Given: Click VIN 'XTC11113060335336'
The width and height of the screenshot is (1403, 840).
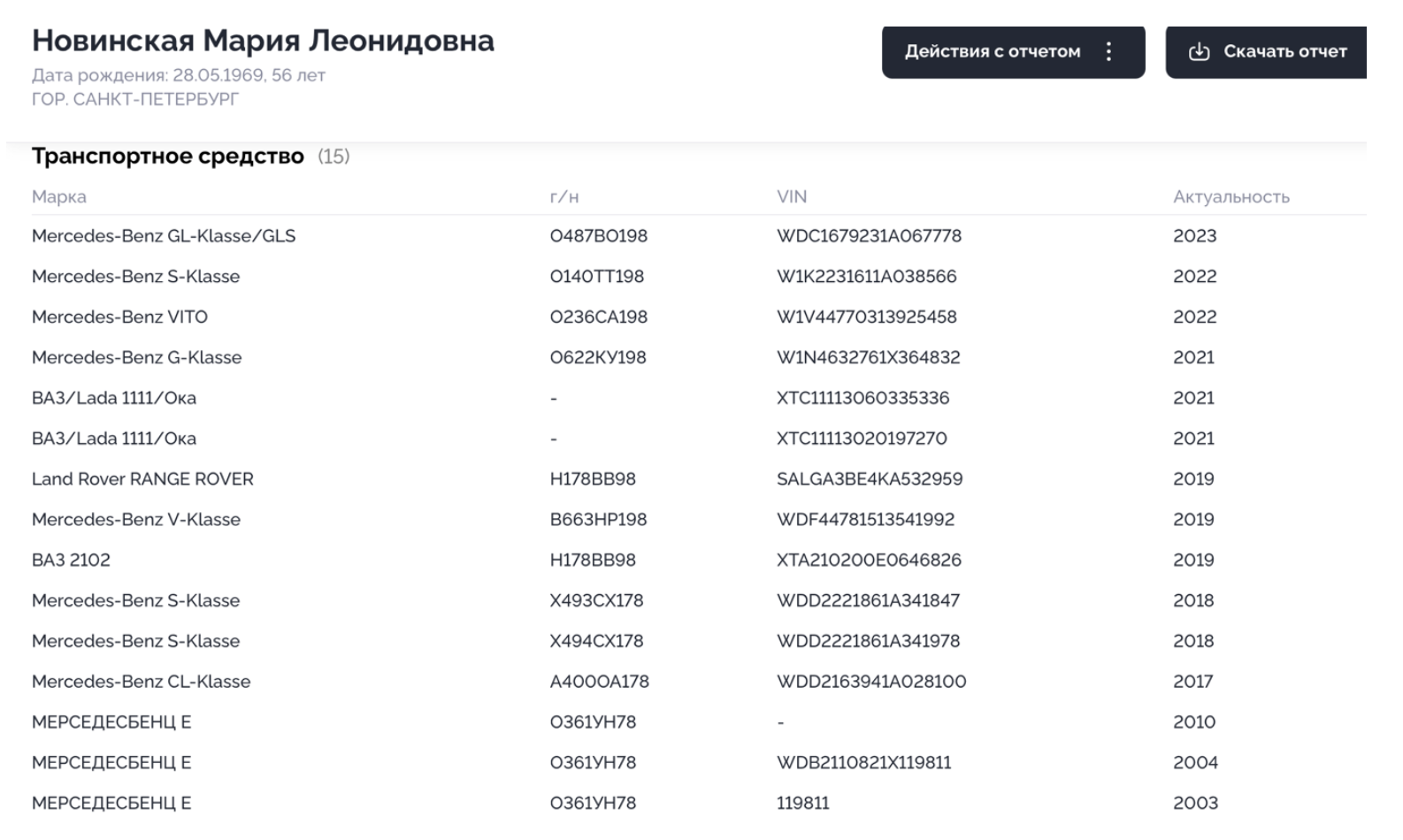Looking at the screenshot, I should point(863,399).
